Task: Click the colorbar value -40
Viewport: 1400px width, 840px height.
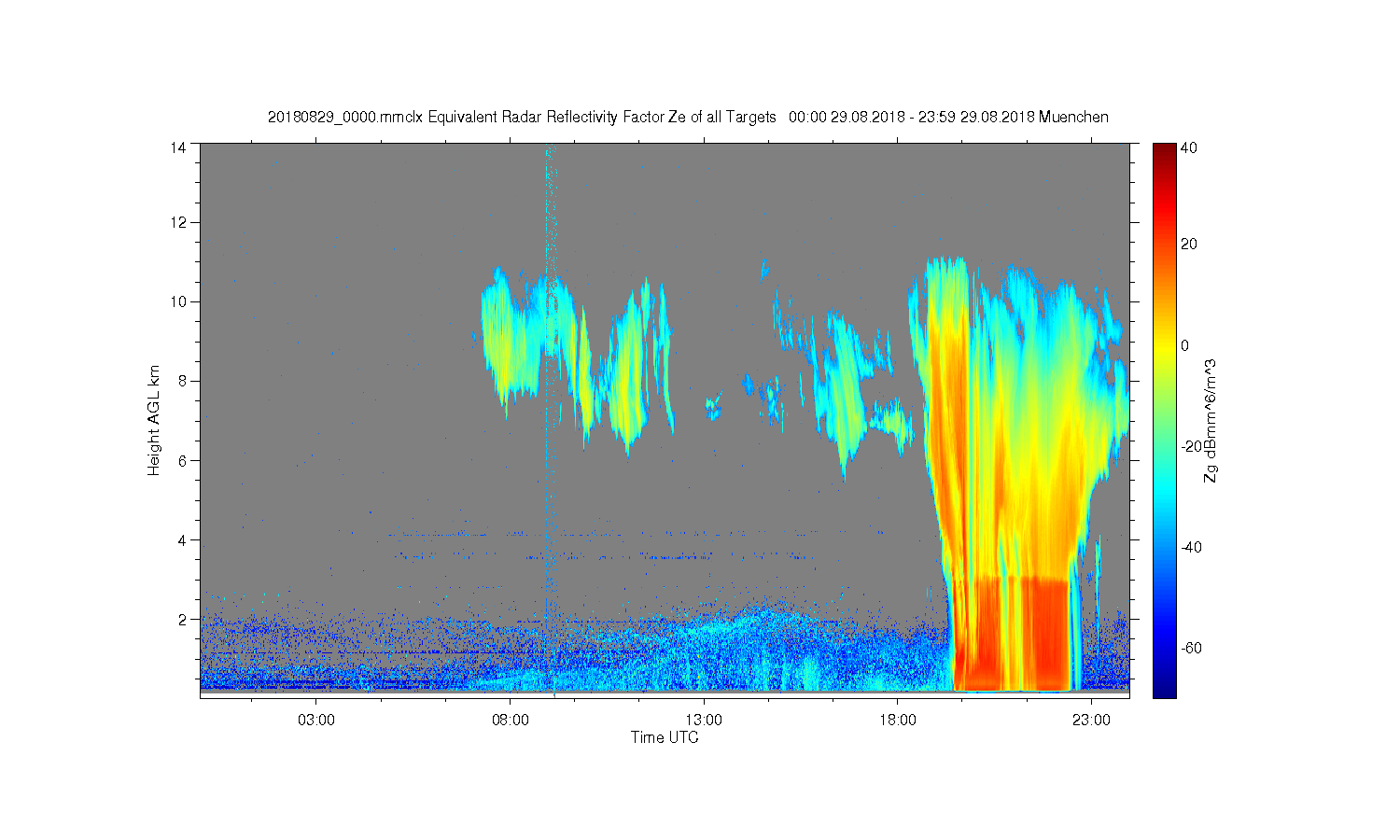Action: pos(1192,547)
